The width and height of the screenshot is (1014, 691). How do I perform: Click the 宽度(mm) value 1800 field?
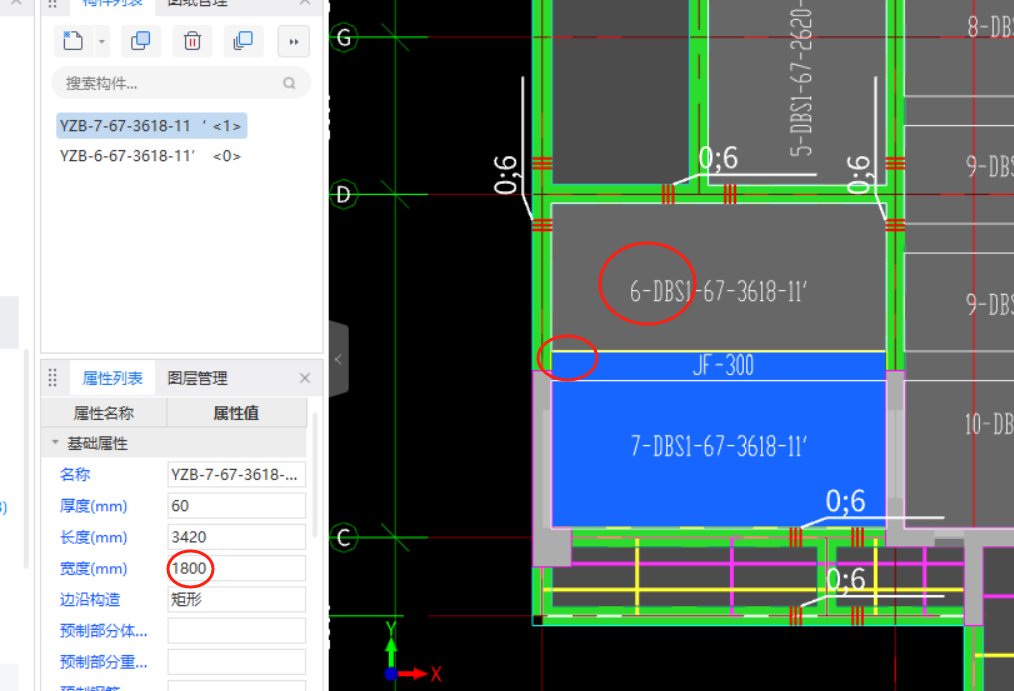(236, 568)
